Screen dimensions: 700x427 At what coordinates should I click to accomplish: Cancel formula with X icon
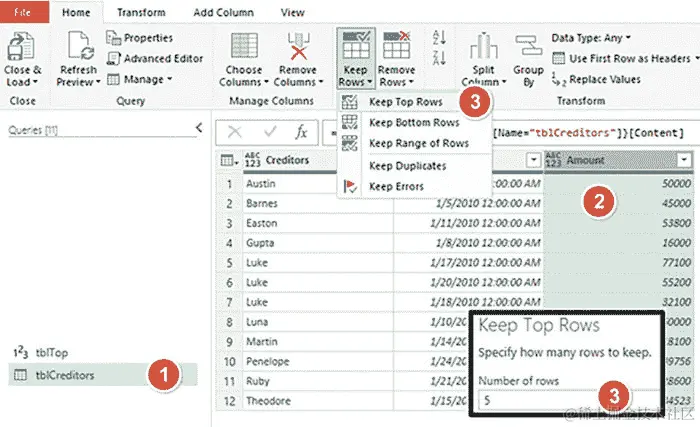tap(235, 133)
